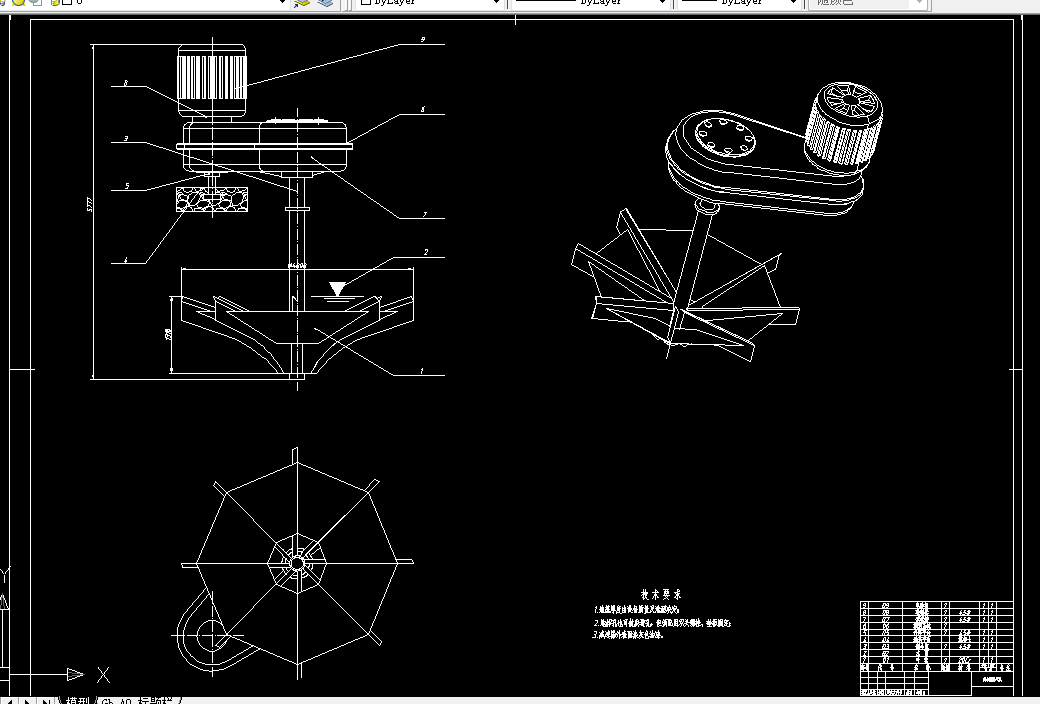1040x704 pixels.
Task: Select leader label 5 in front view
Action: tap(127, 186)
